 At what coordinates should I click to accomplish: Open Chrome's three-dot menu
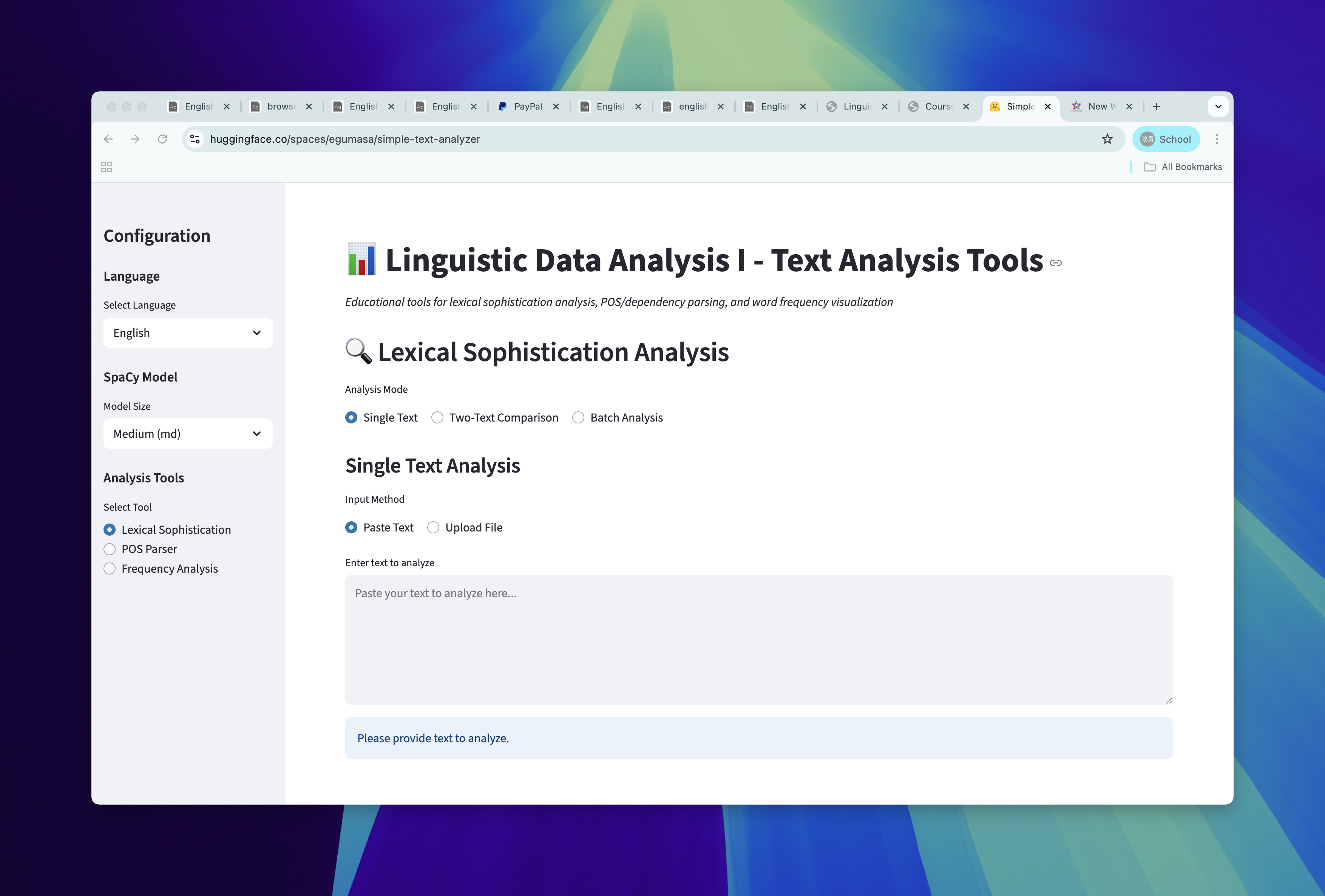(x=1217, y=139)
